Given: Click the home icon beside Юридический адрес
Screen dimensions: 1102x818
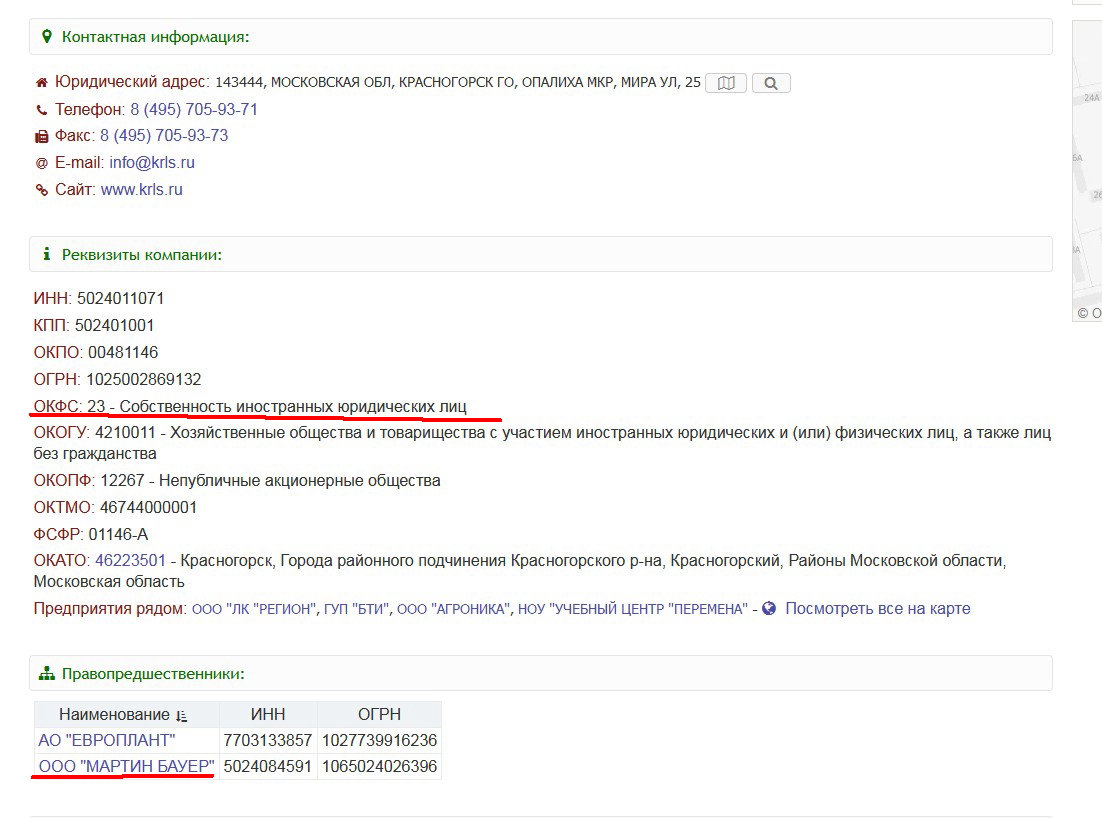Looking at the screenshot, I should 42,83.
